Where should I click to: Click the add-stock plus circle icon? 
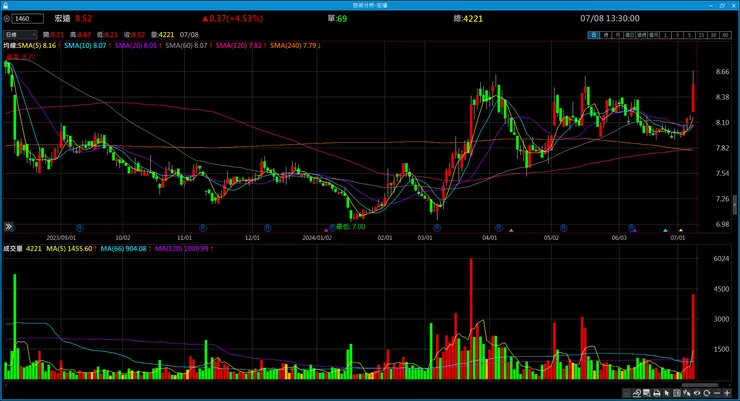tap(7, 19)
